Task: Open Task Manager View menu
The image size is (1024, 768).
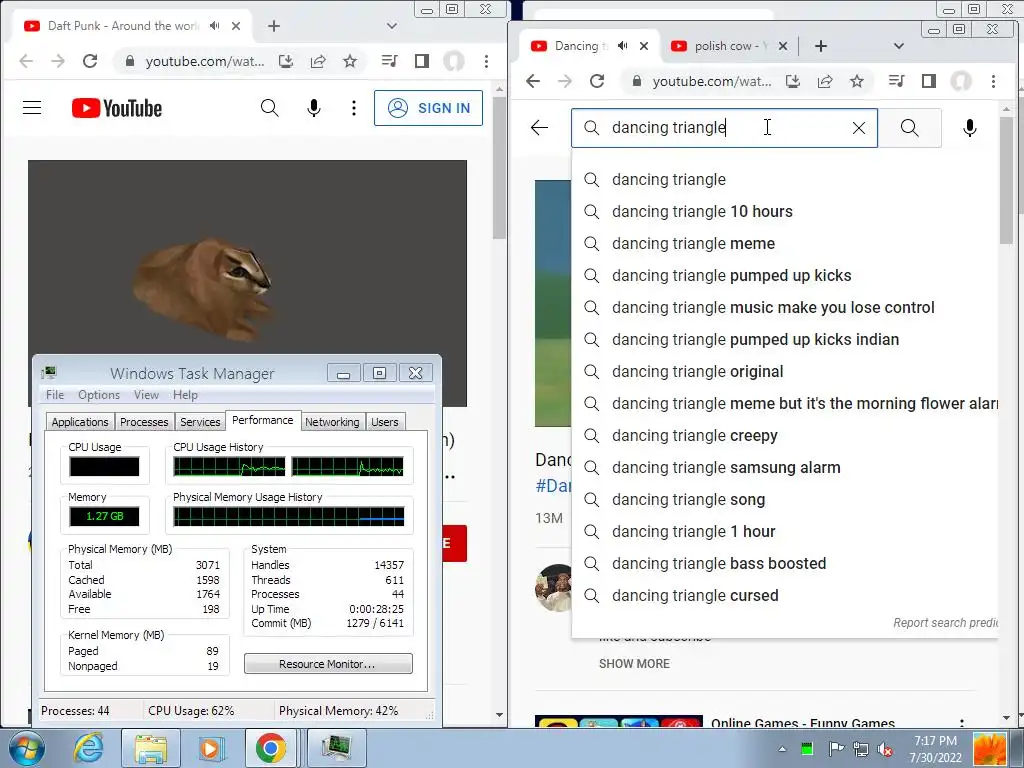Action: click(x=146, y=395)
